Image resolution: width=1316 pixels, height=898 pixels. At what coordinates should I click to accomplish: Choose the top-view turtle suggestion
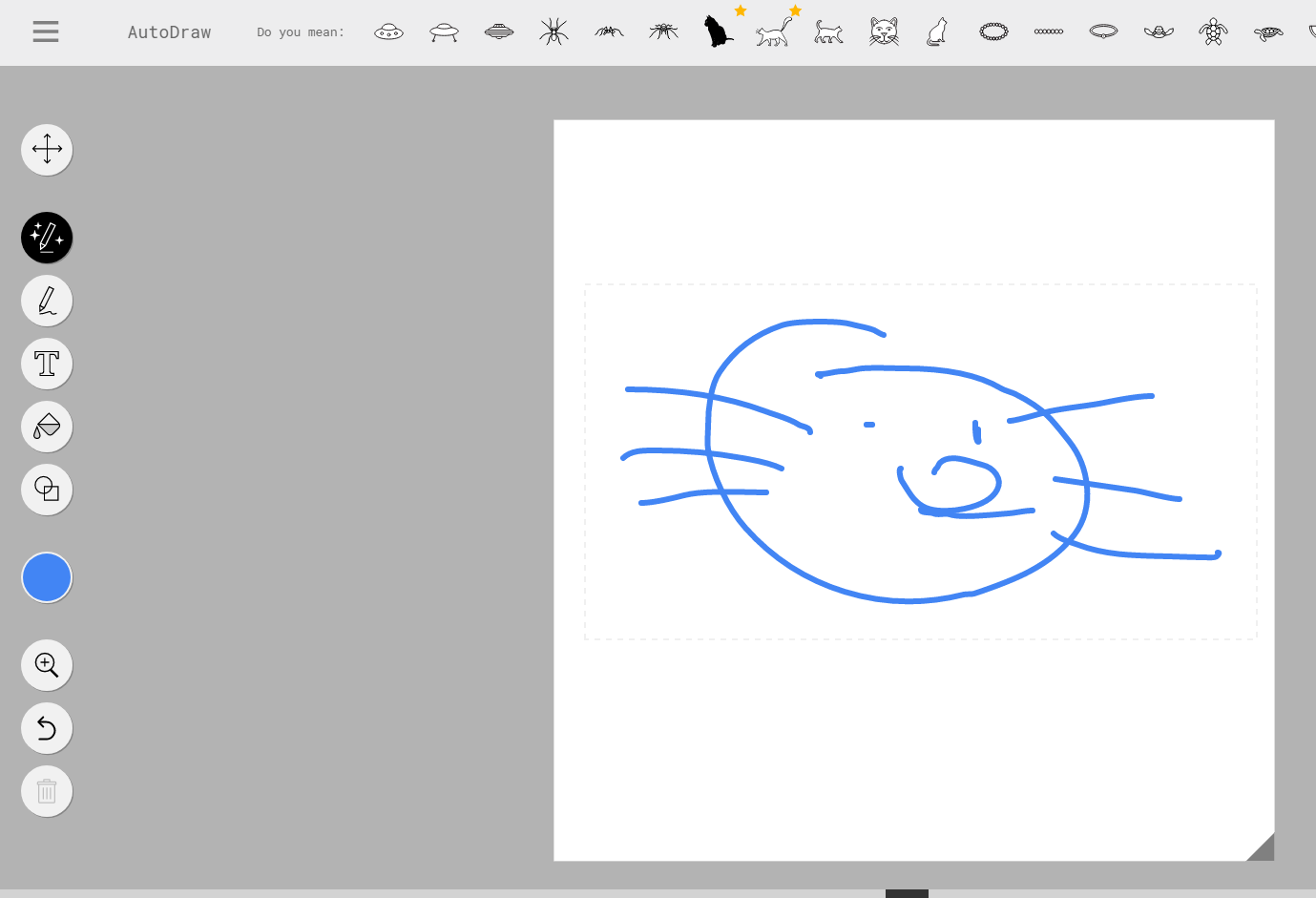click(x=1213, y=31)
